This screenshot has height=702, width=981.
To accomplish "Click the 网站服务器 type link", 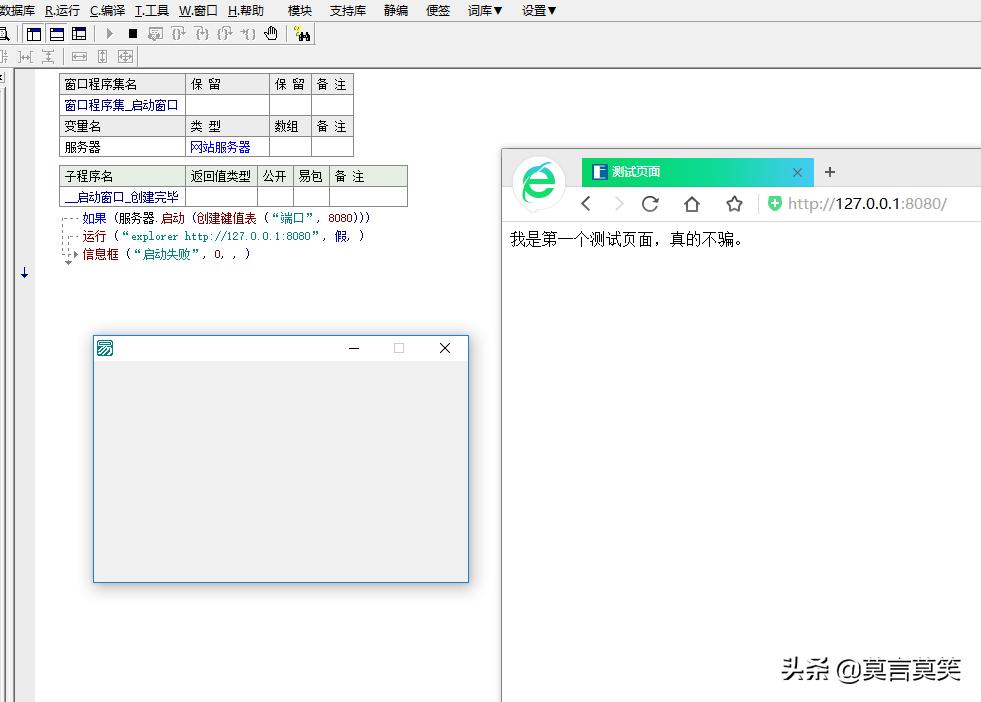I will click(x=220, y=147).
